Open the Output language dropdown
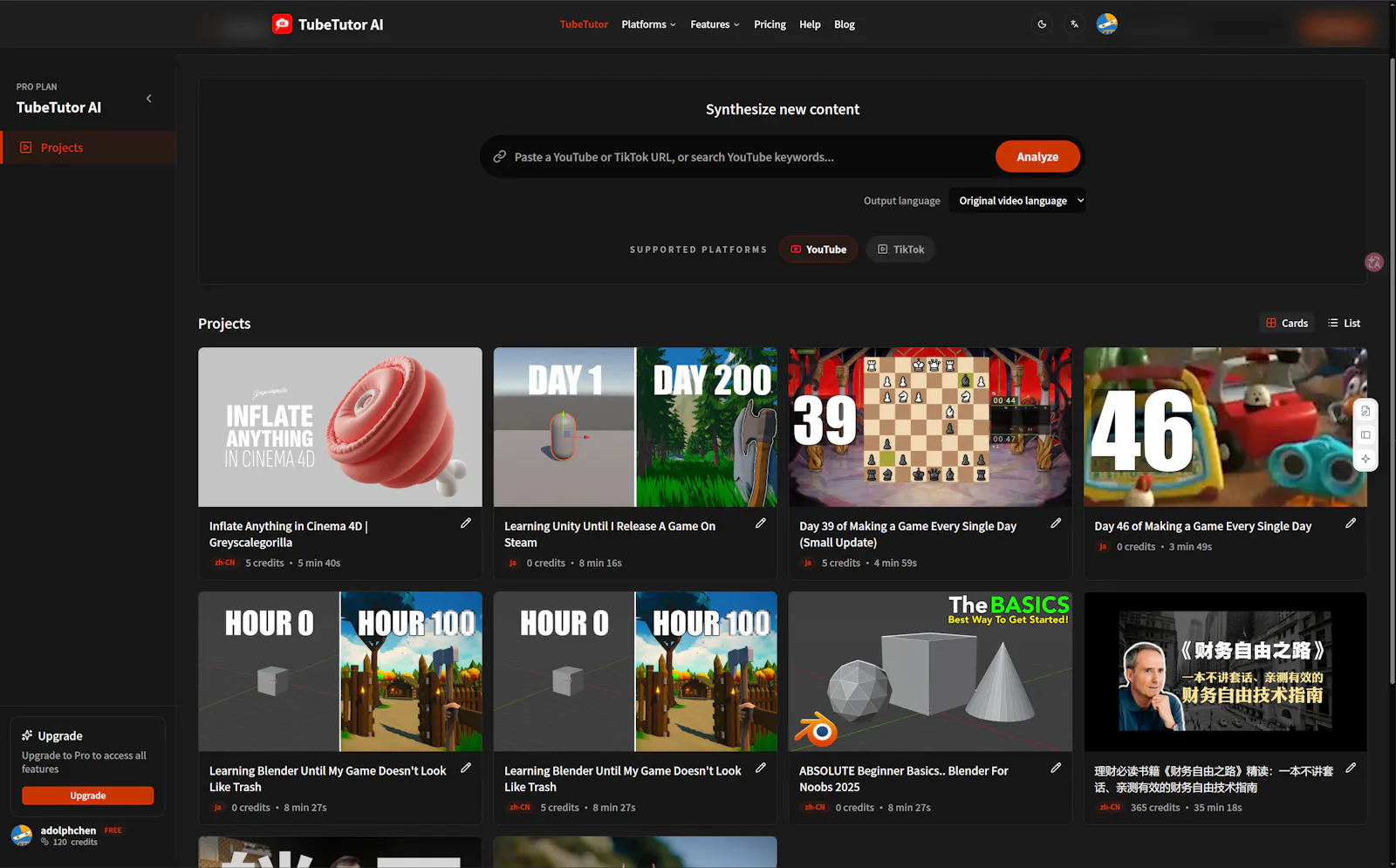Image resolution: width=1396 pixels, height=868 pixels. [x=1017, y=201]
